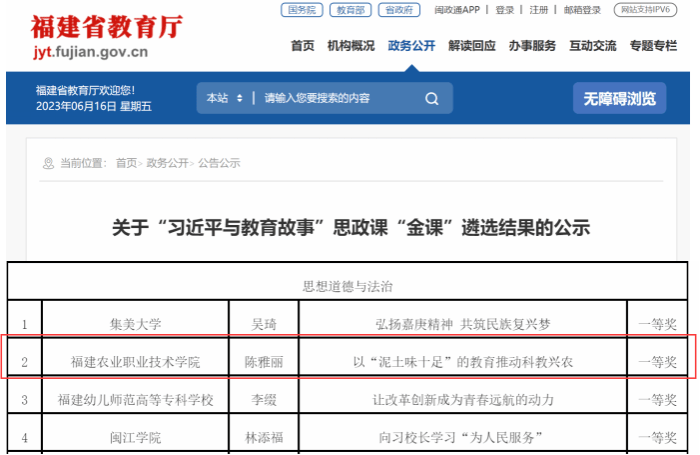The image size is (700, 455).
Task: Click the 邮箱登录 link
Action: click(x=582, y=10)
